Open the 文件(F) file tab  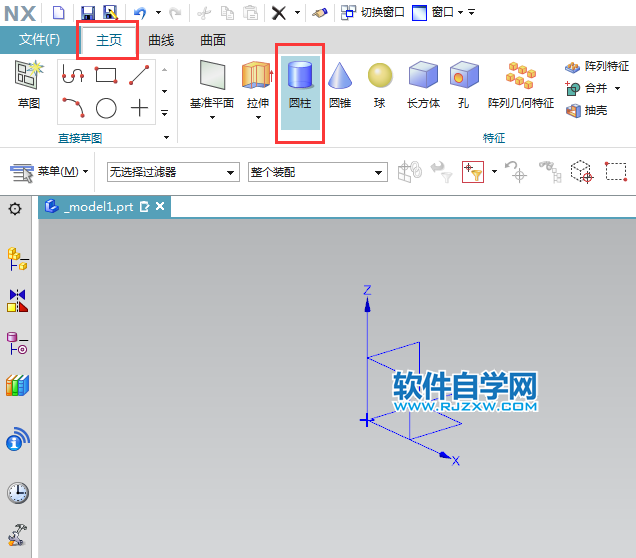(39, 40)
